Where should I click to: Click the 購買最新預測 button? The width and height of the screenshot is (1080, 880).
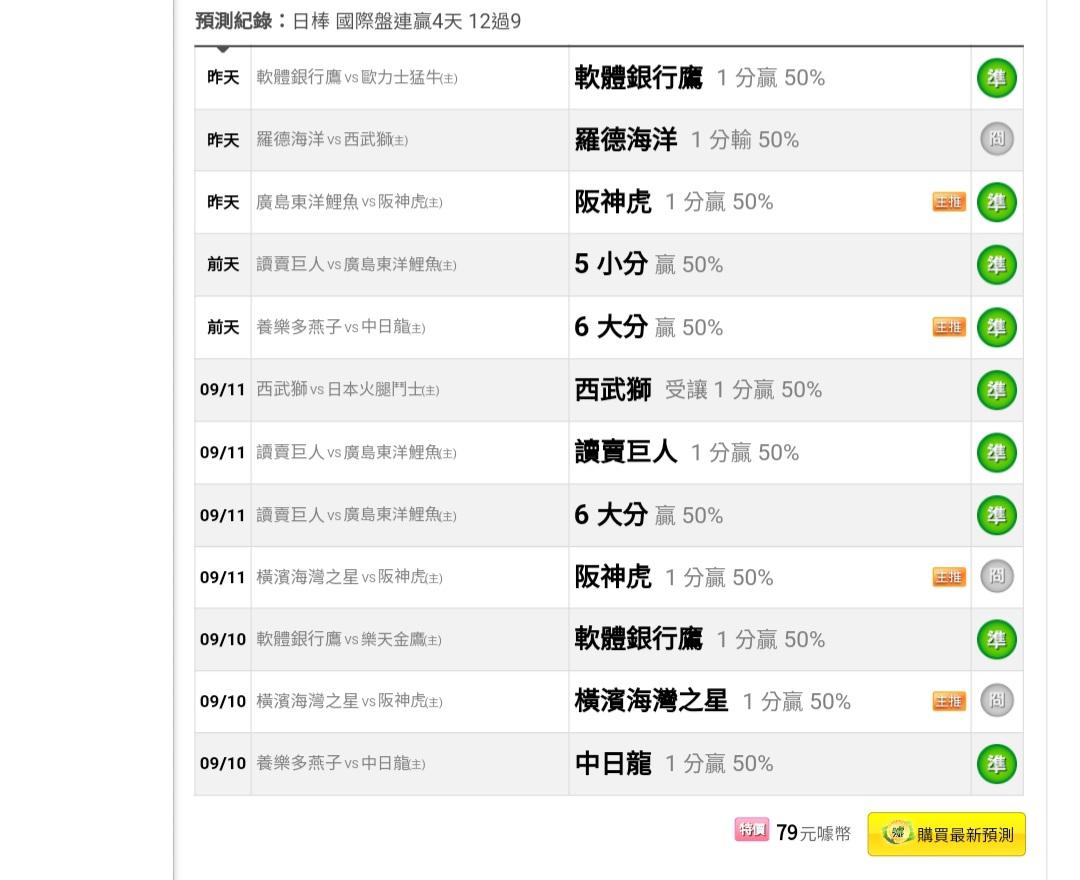(946, 835)
